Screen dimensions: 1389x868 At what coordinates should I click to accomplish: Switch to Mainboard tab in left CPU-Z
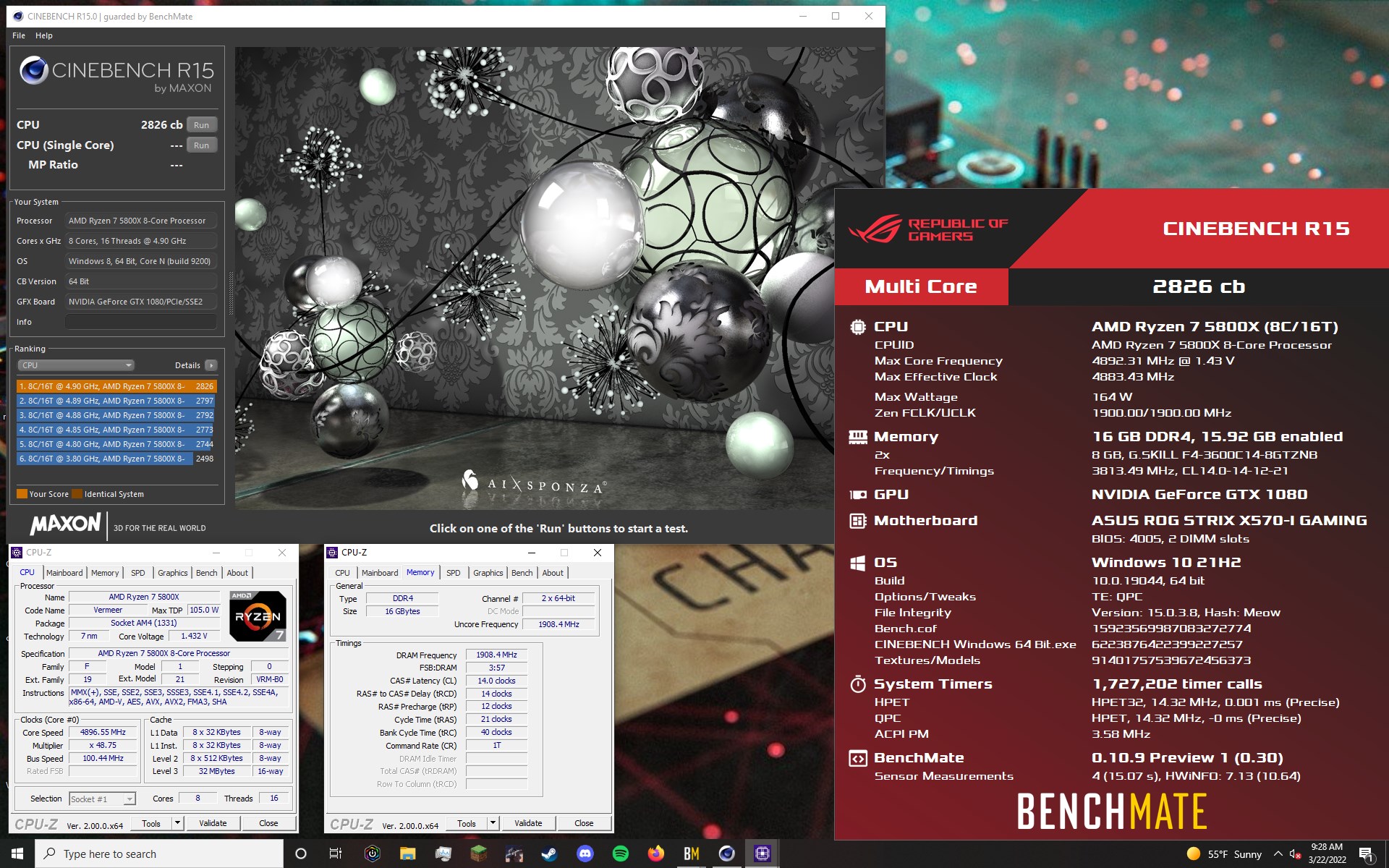tap(64, 573)
